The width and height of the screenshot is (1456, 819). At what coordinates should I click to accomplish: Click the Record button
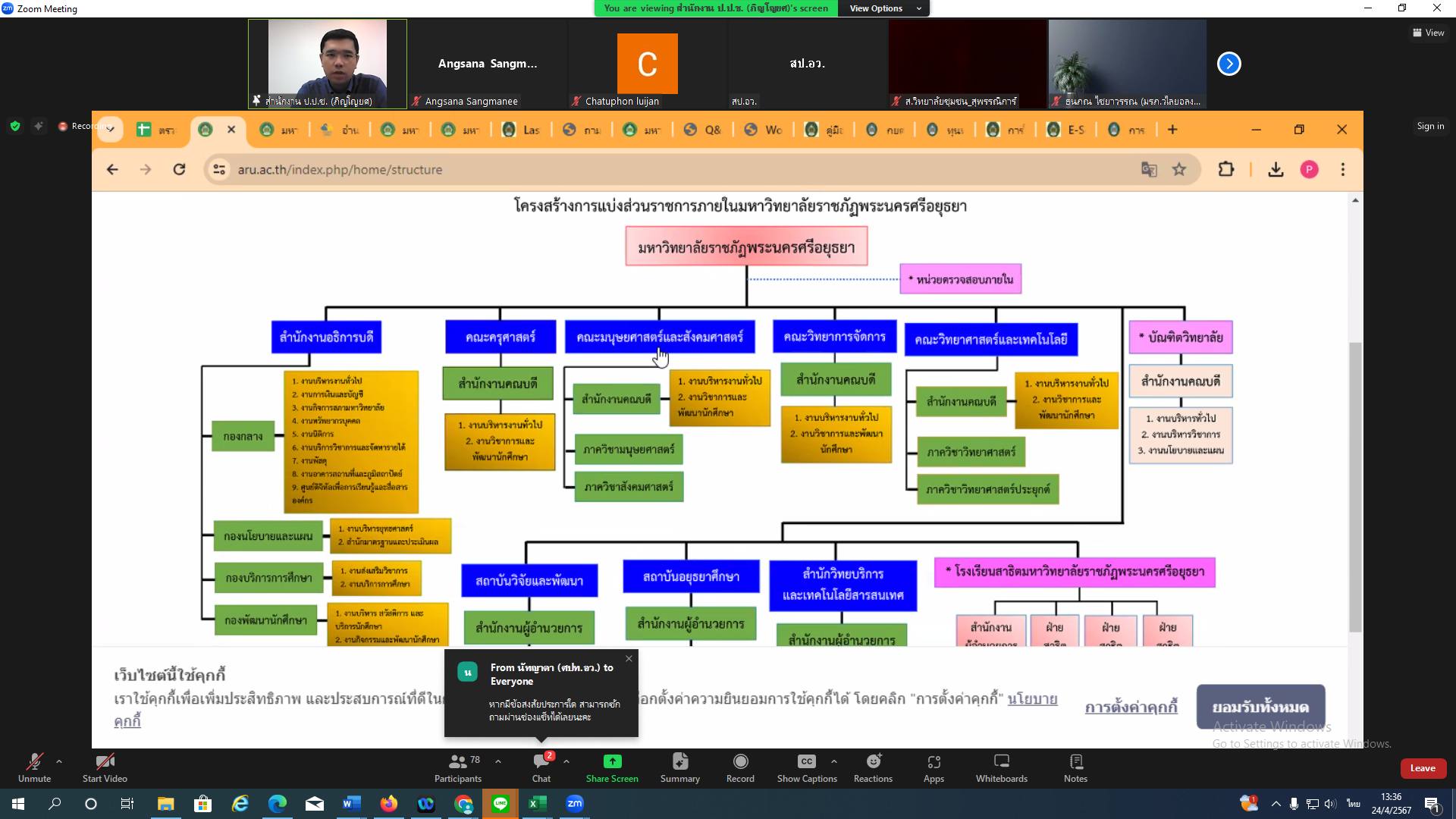(740, 767)
